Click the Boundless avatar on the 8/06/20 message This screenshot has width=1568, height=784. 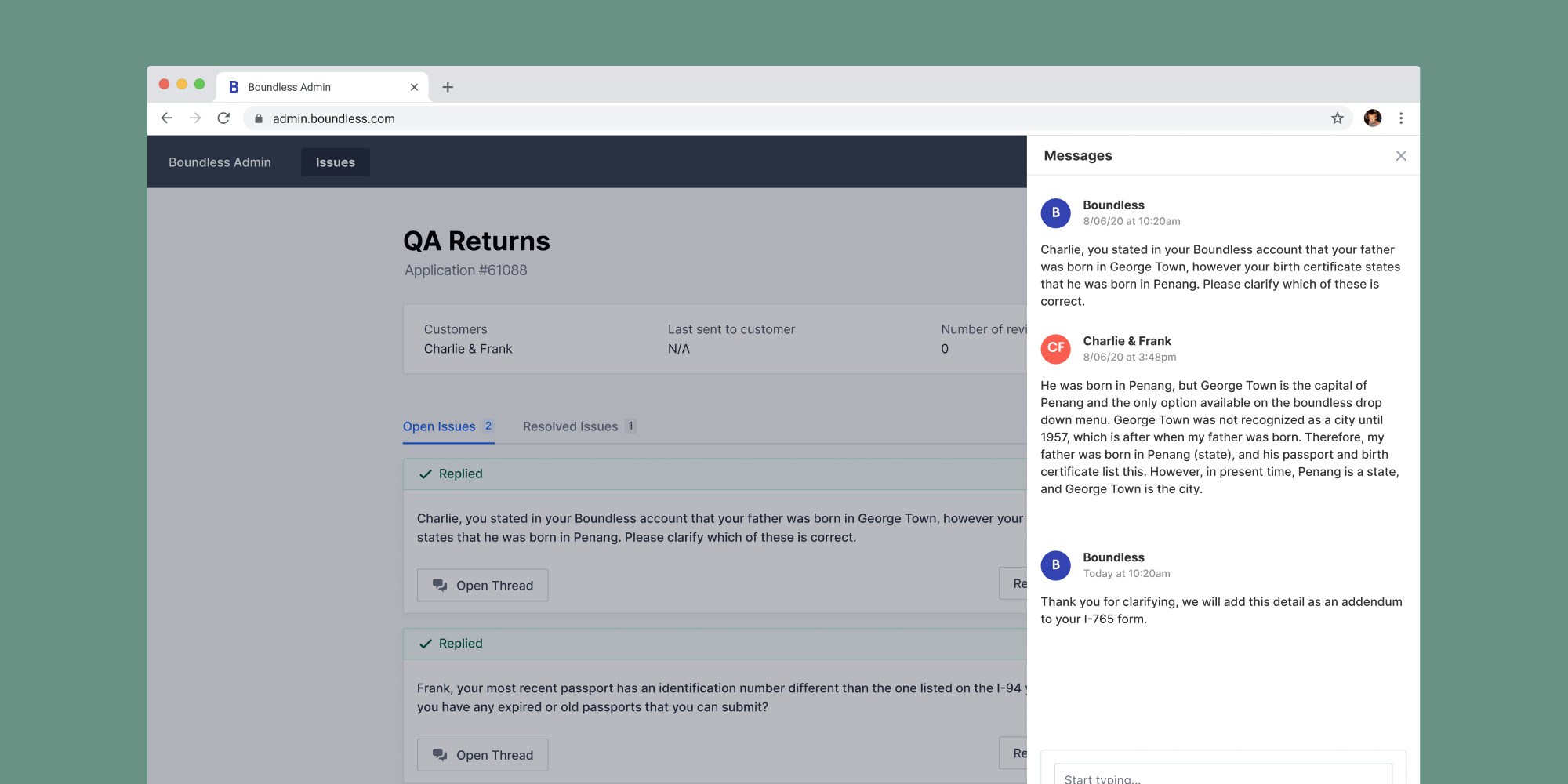click(x=1056, y=212)
